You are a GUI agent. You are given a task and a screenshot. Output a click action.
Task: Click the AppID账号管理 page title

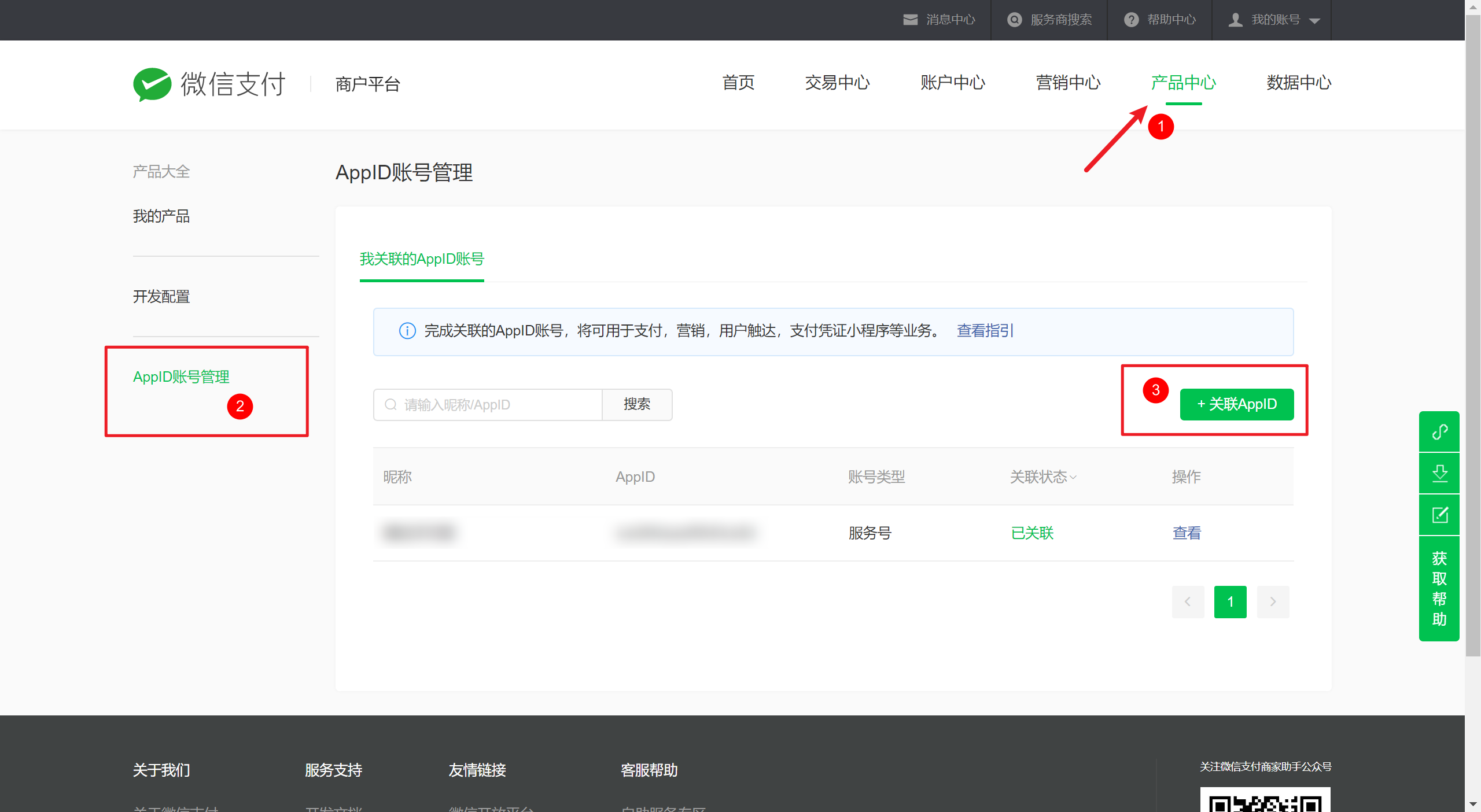[x=404, y=173]
